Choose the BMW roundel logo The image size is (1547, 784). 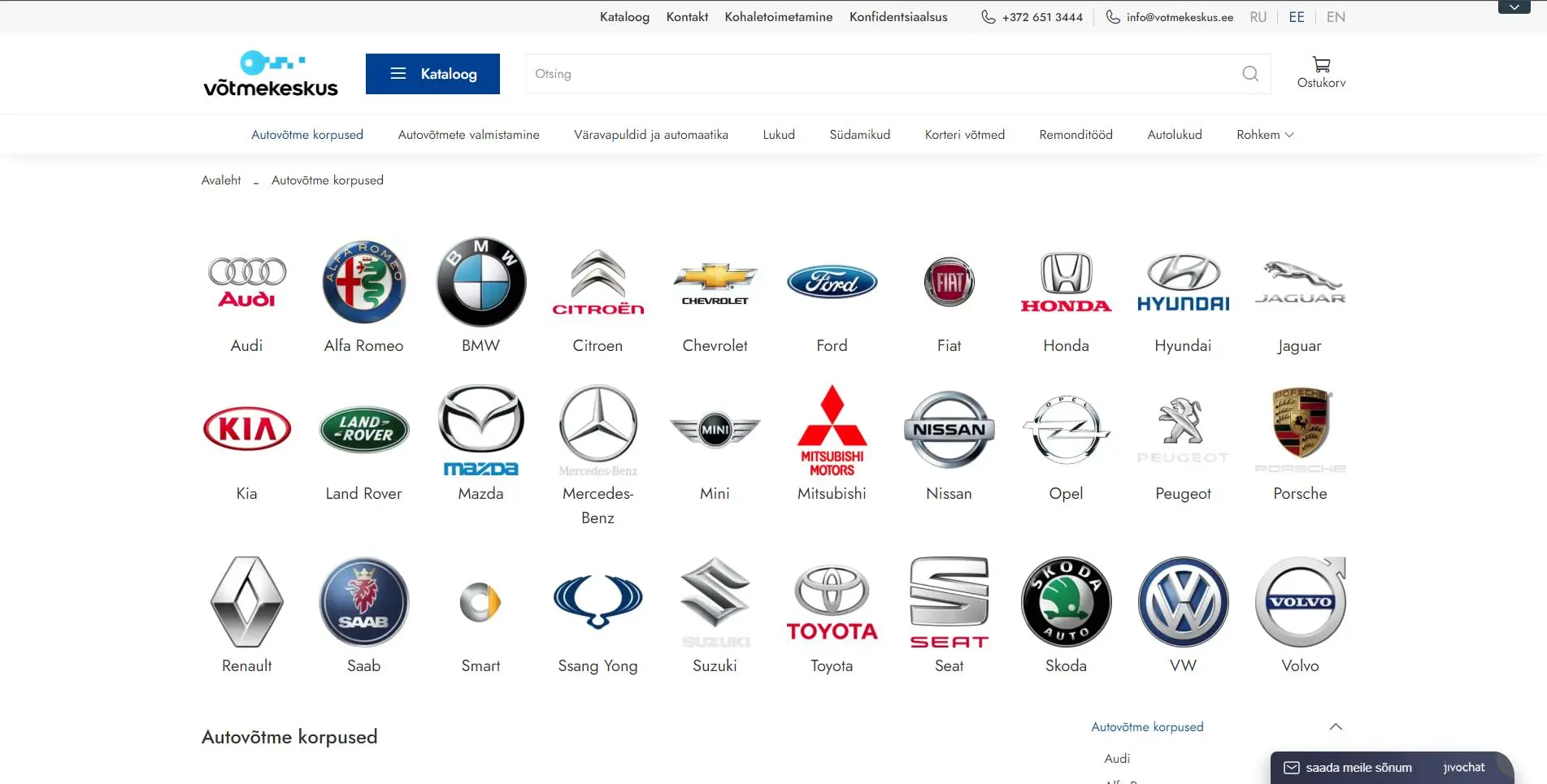tap(481, 282)
